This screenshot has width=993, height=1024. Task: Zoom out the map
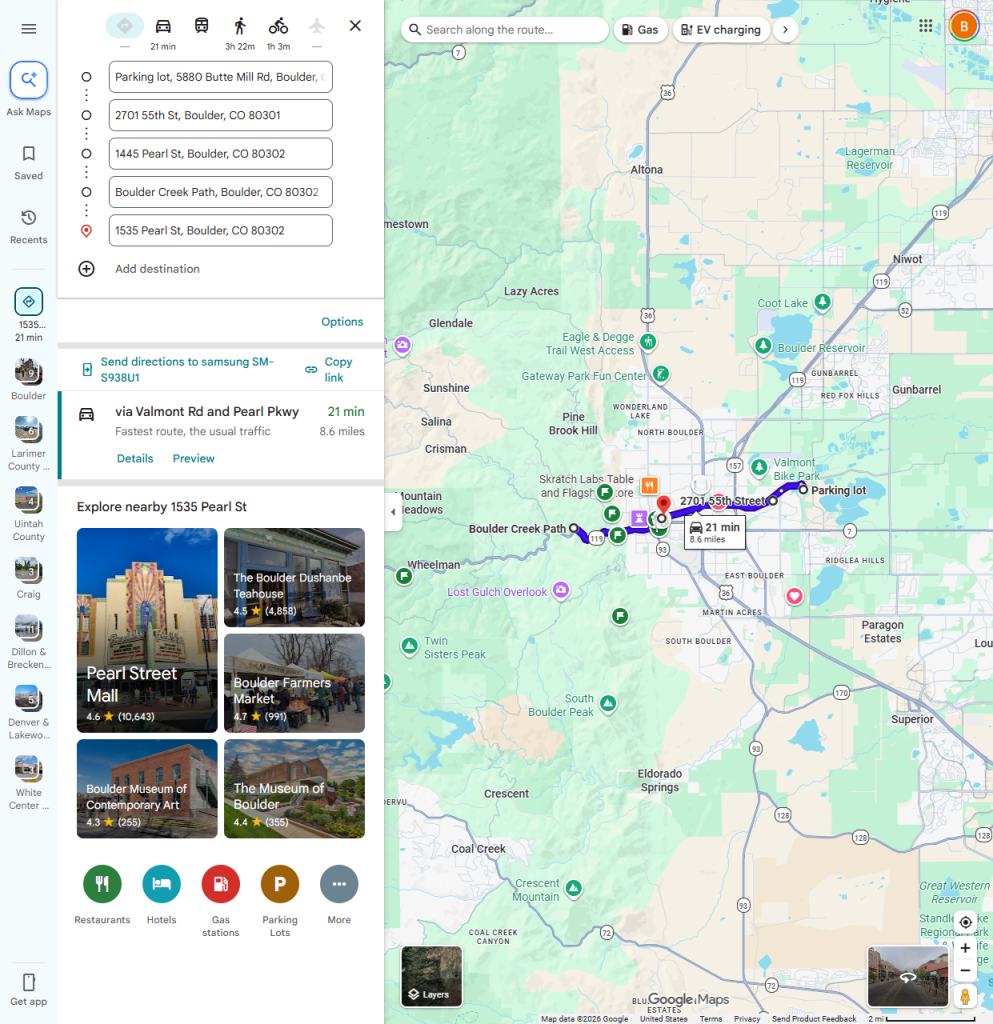point(965,970)
